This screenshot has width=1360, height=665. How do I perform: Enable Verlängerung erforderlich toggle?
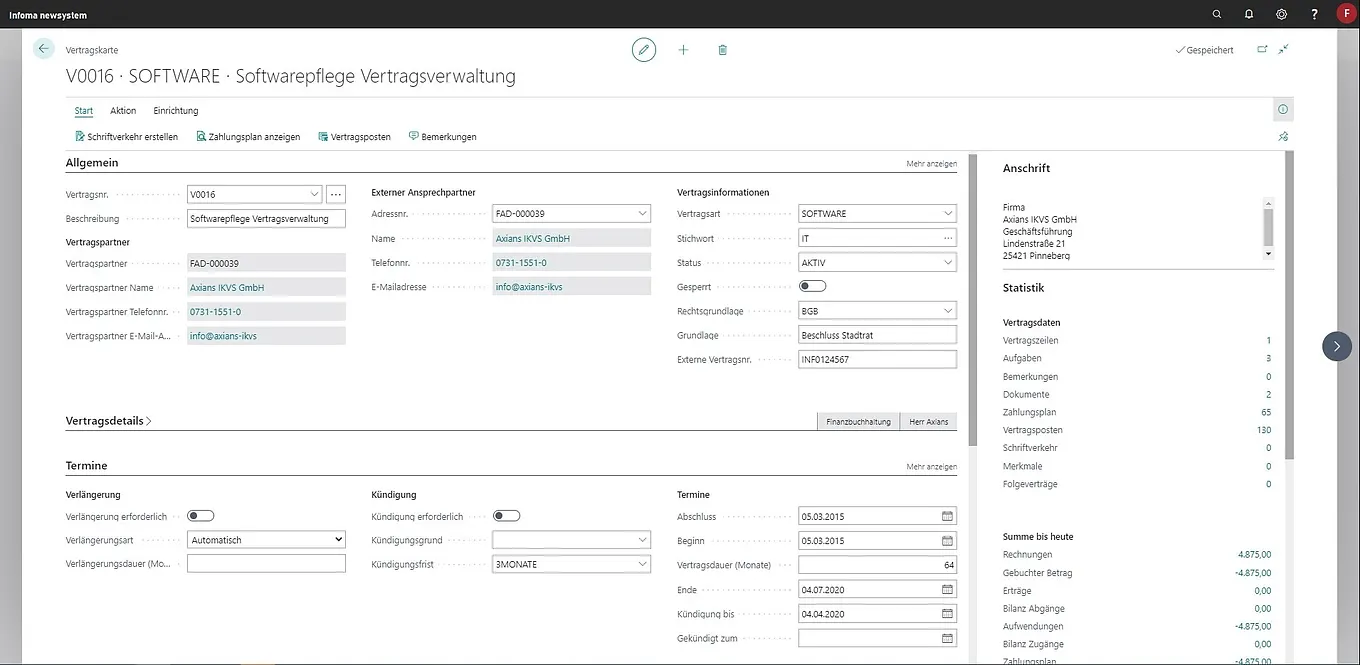click(201, 516)
